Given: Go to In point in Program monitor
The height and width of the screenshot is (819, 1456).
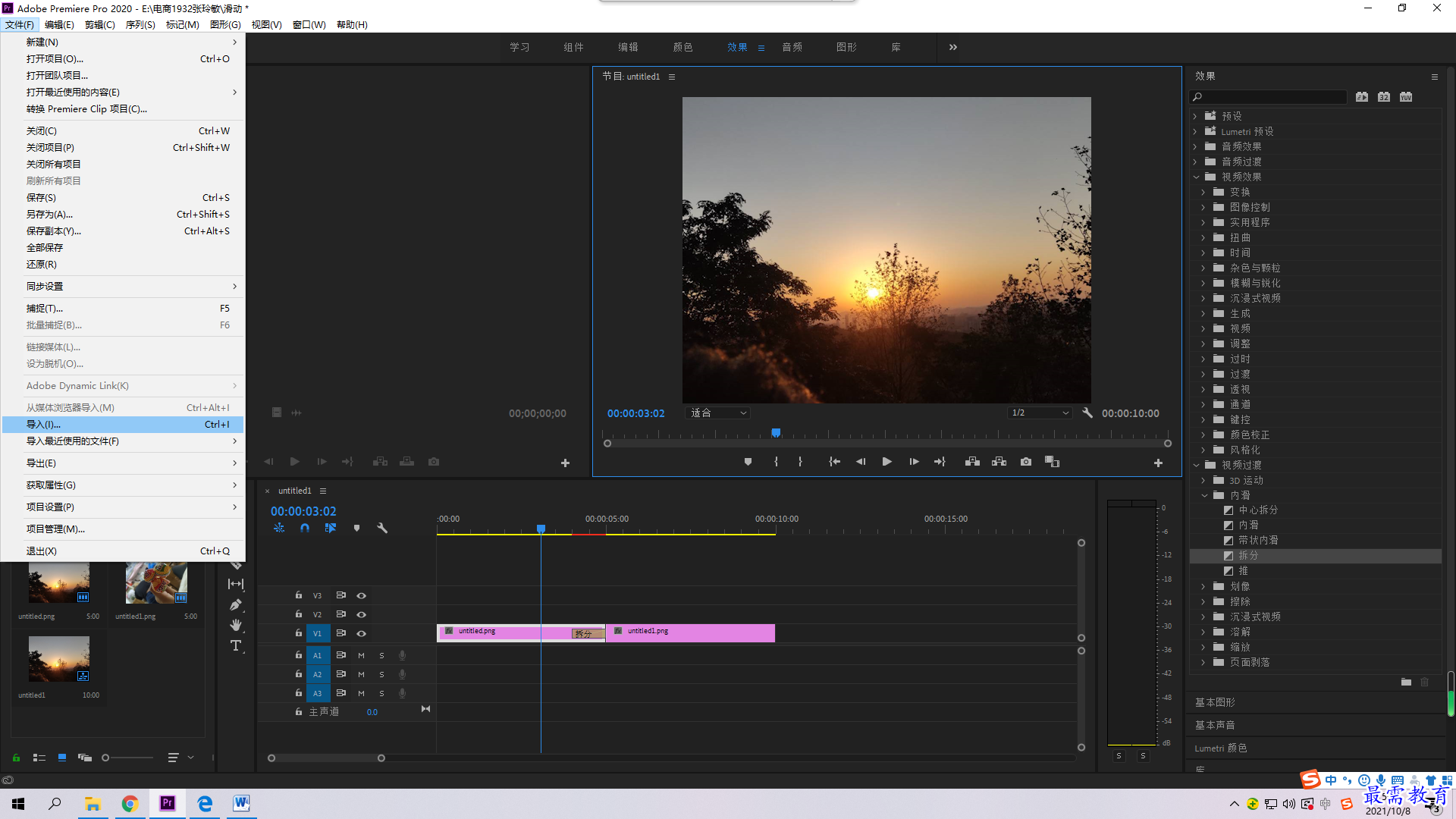Looking at the screenshot, I should coord(834,462).
